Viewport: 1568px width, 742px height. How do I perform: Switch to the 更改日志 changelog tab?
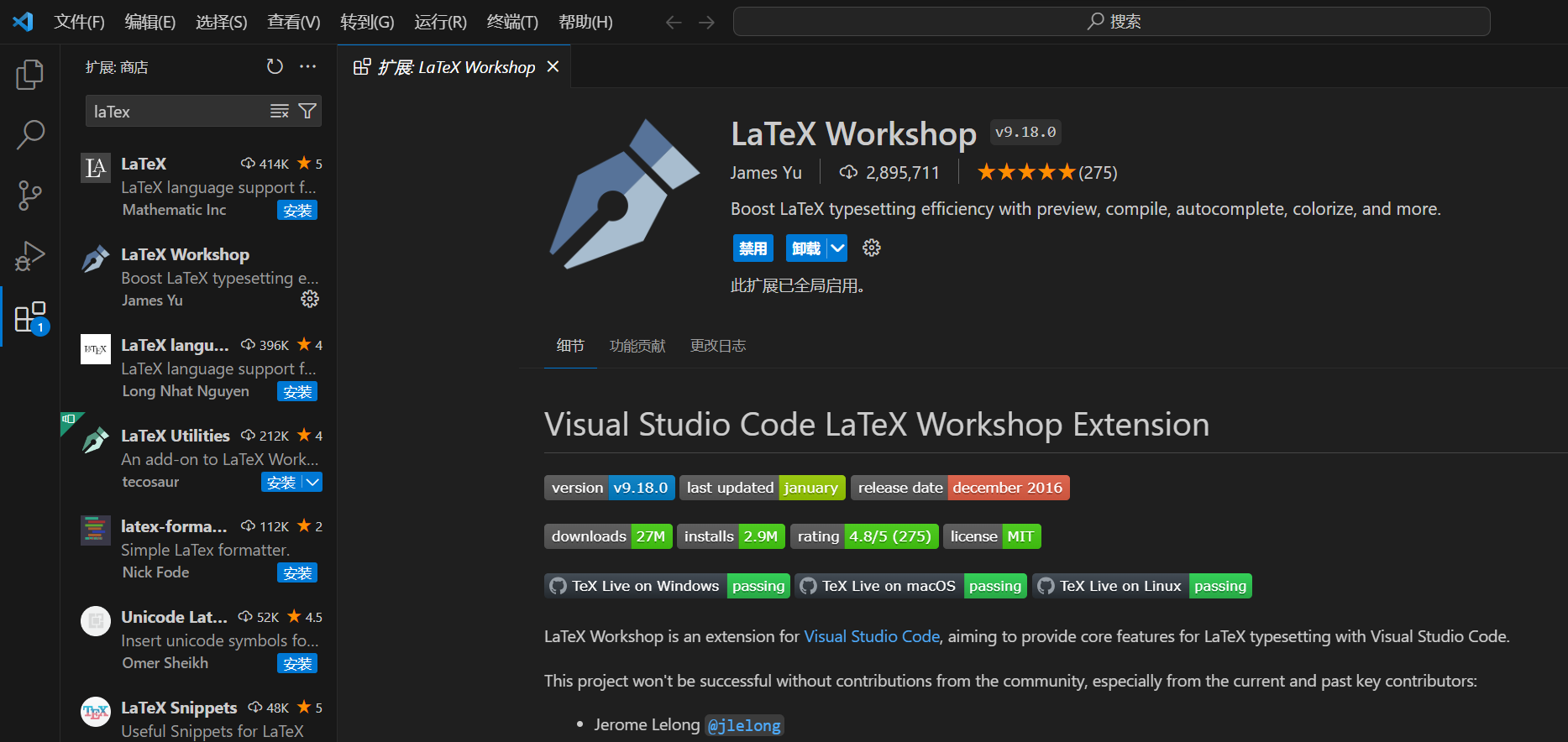(718, 346)
